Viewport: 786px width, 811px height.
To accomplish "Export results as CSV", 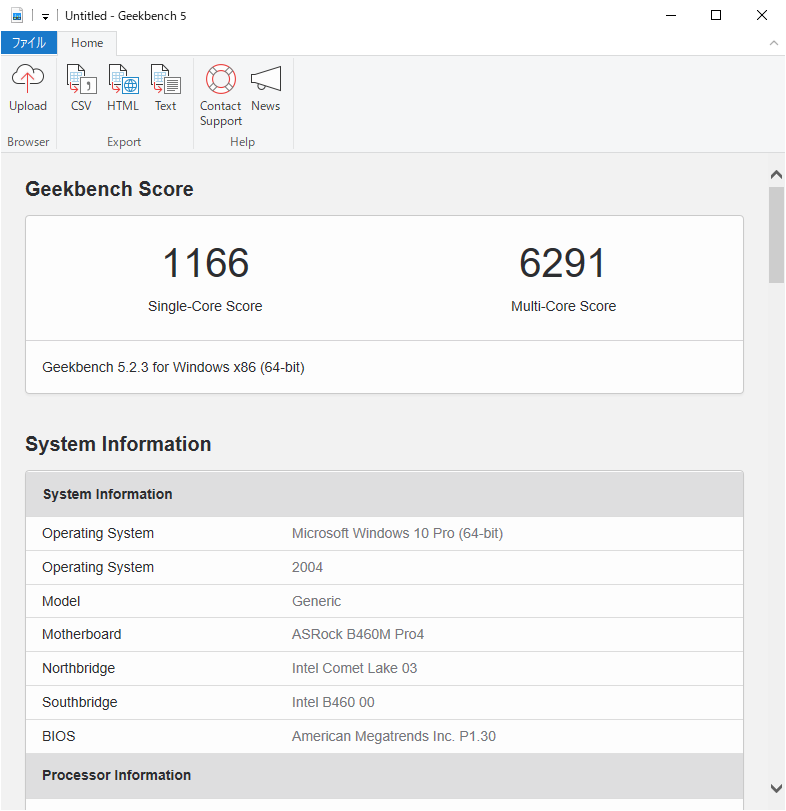I will pos(81,88).
